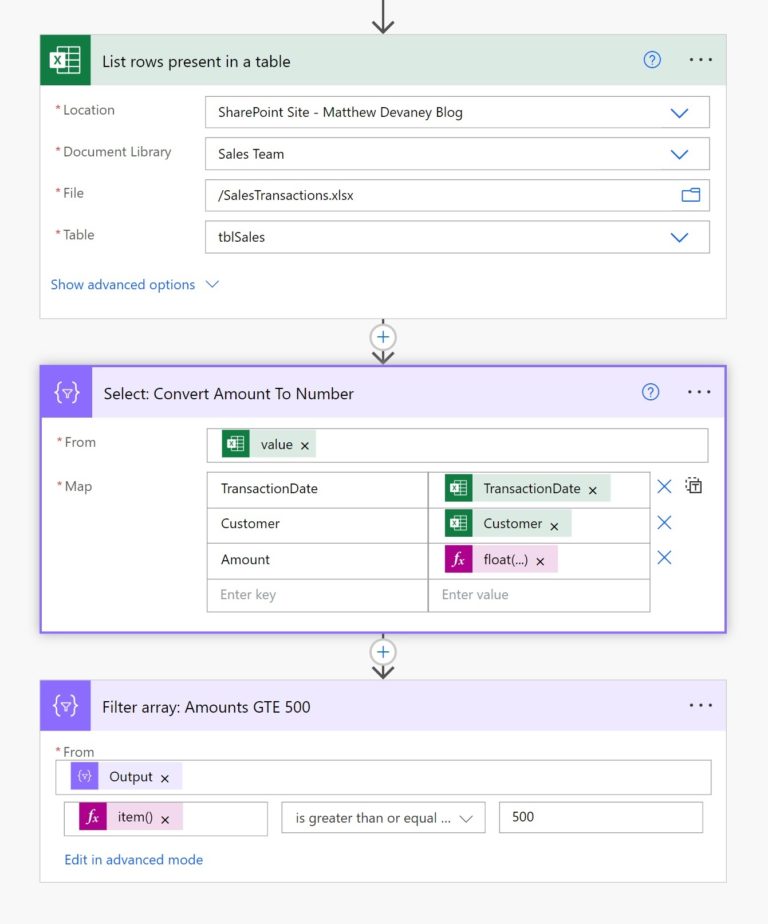
Task: Click the copy icon beside TransactionDate mapping row
Action: click(x=694, y=485)
